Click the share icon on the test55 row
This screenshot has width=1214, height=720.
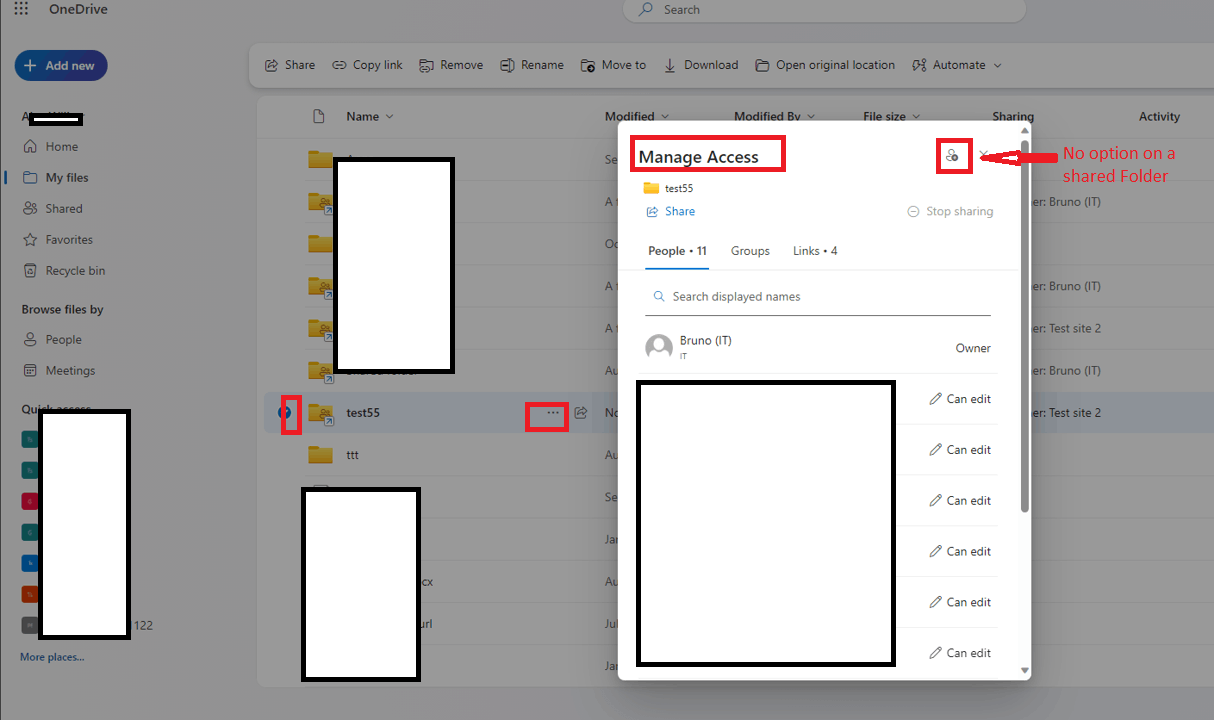pyautogui.click(x=581, y=412)
